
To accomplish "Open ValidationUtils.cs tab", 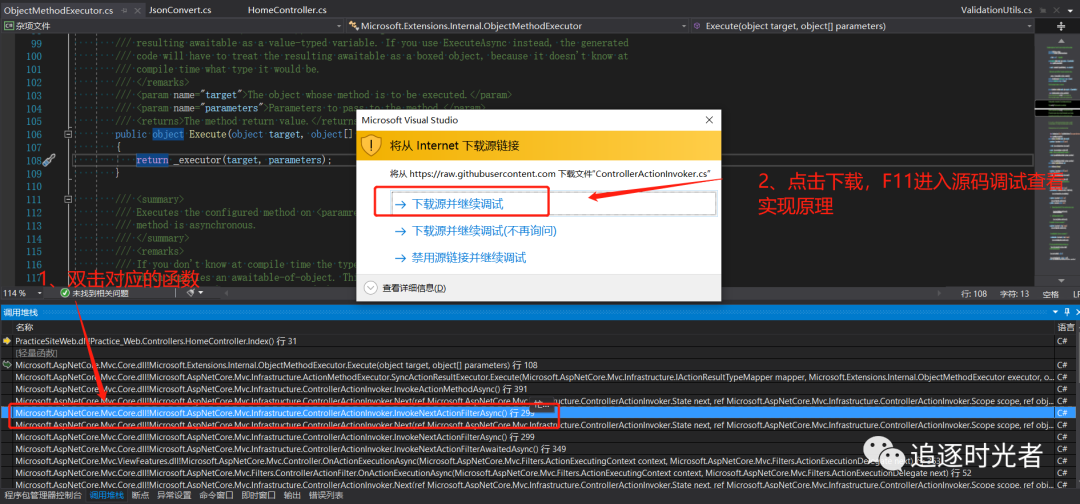I will [x=996, y=9].
